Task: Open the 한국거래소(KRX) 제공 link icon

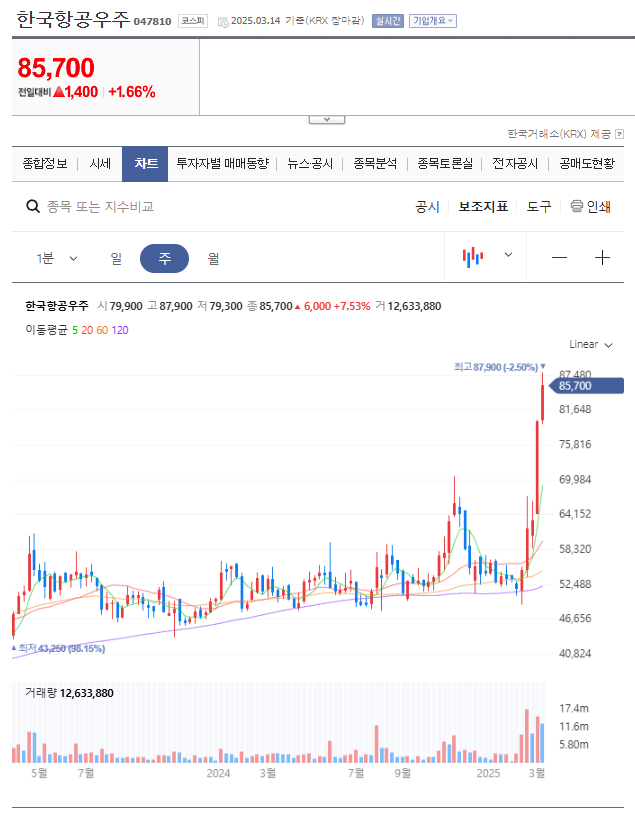Action: click(619, 134)
